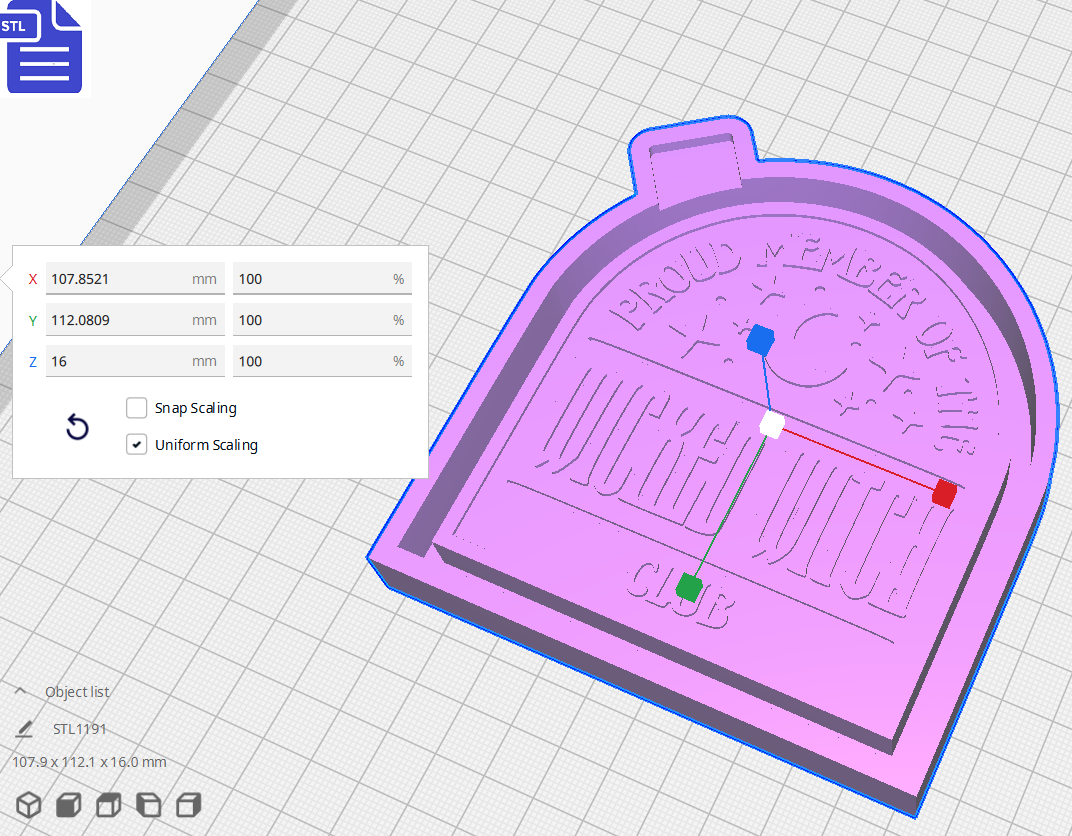Disable Uniform Scaling
This screenshot has width=1072, height=836.
coord(136,444)
